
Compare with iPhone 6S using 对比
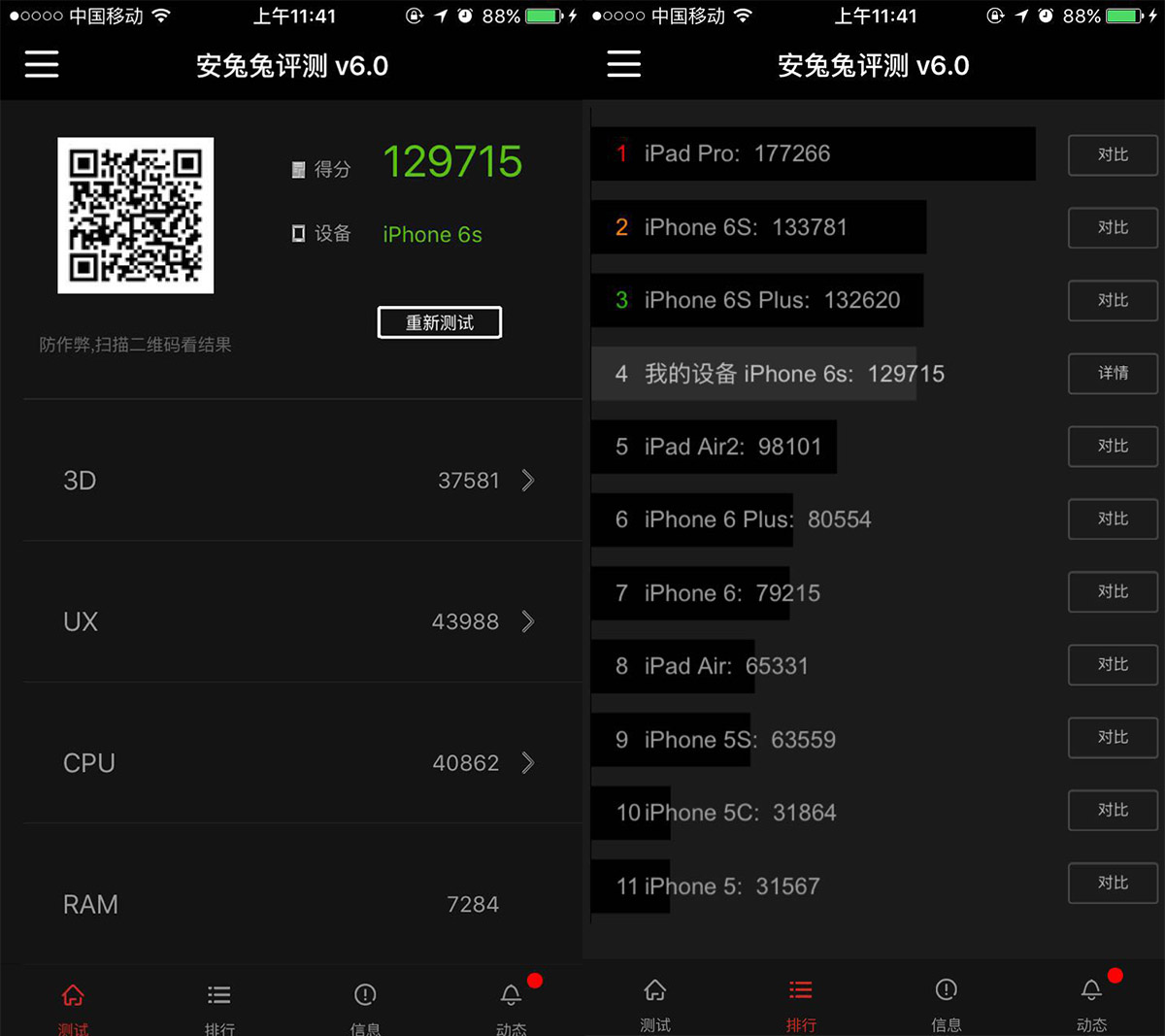tap(1114, 227)
